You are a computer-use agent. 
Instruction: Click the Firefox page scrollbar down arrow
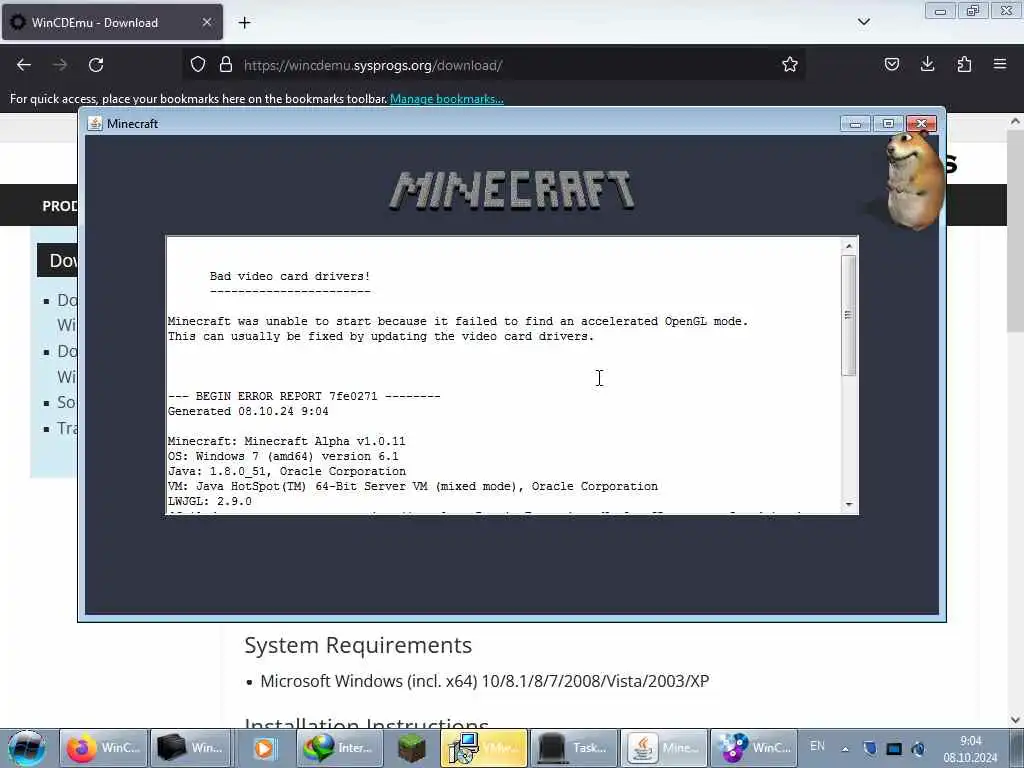pos(1015,720)
